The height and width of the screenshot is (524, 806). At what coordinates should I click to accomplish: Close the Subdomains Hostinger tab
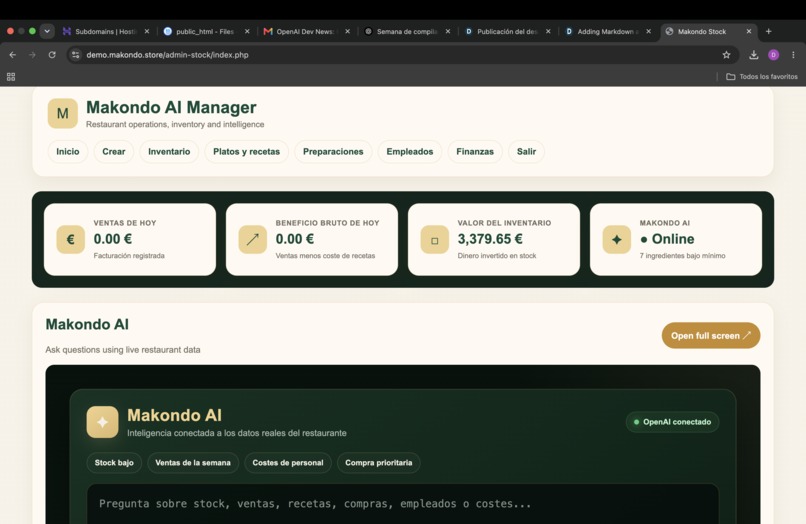coord(147,31)
